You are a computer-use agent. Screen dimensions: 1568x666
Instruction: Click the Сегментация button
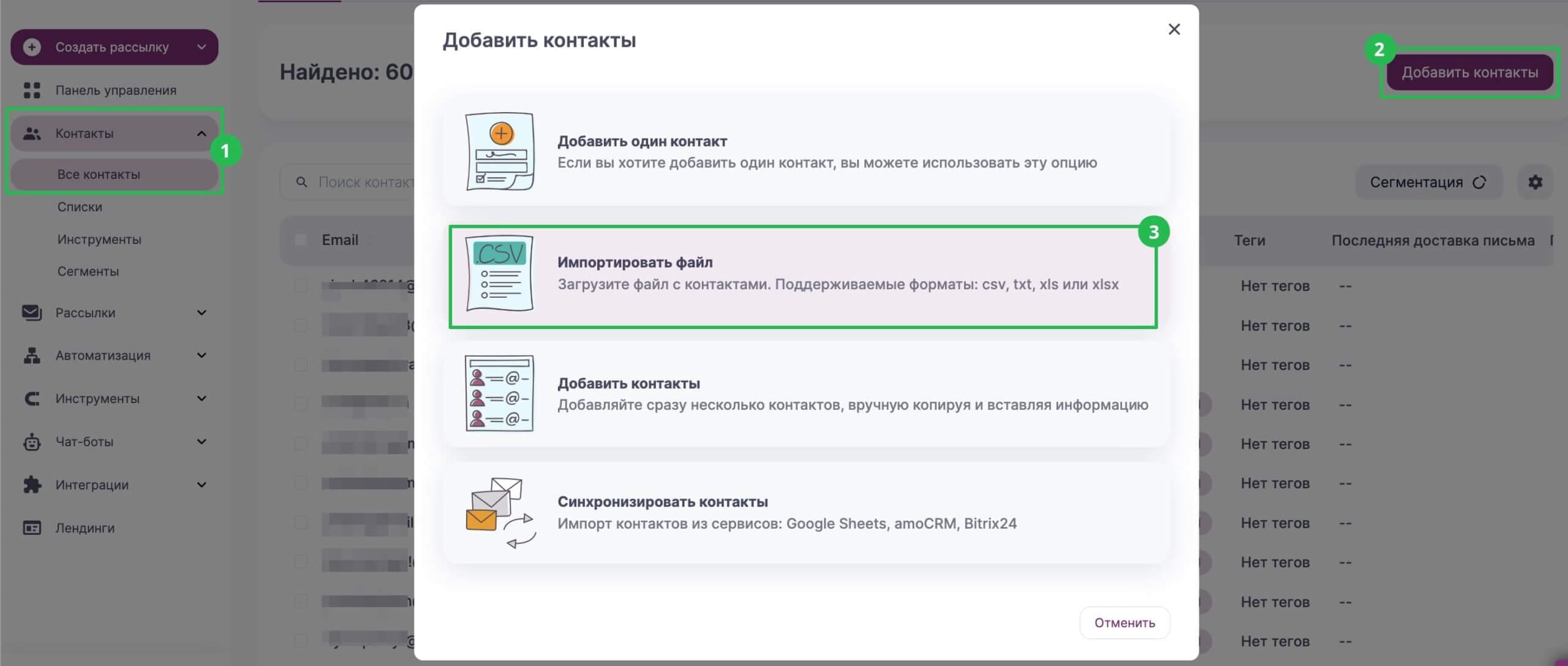click(1428, 182)
